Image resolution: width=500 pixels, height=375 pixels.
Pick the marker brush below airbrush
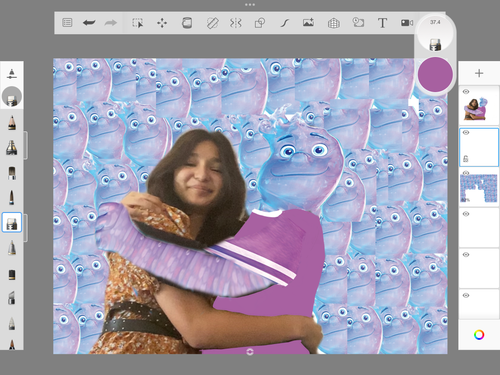click(x=12, y=173)
